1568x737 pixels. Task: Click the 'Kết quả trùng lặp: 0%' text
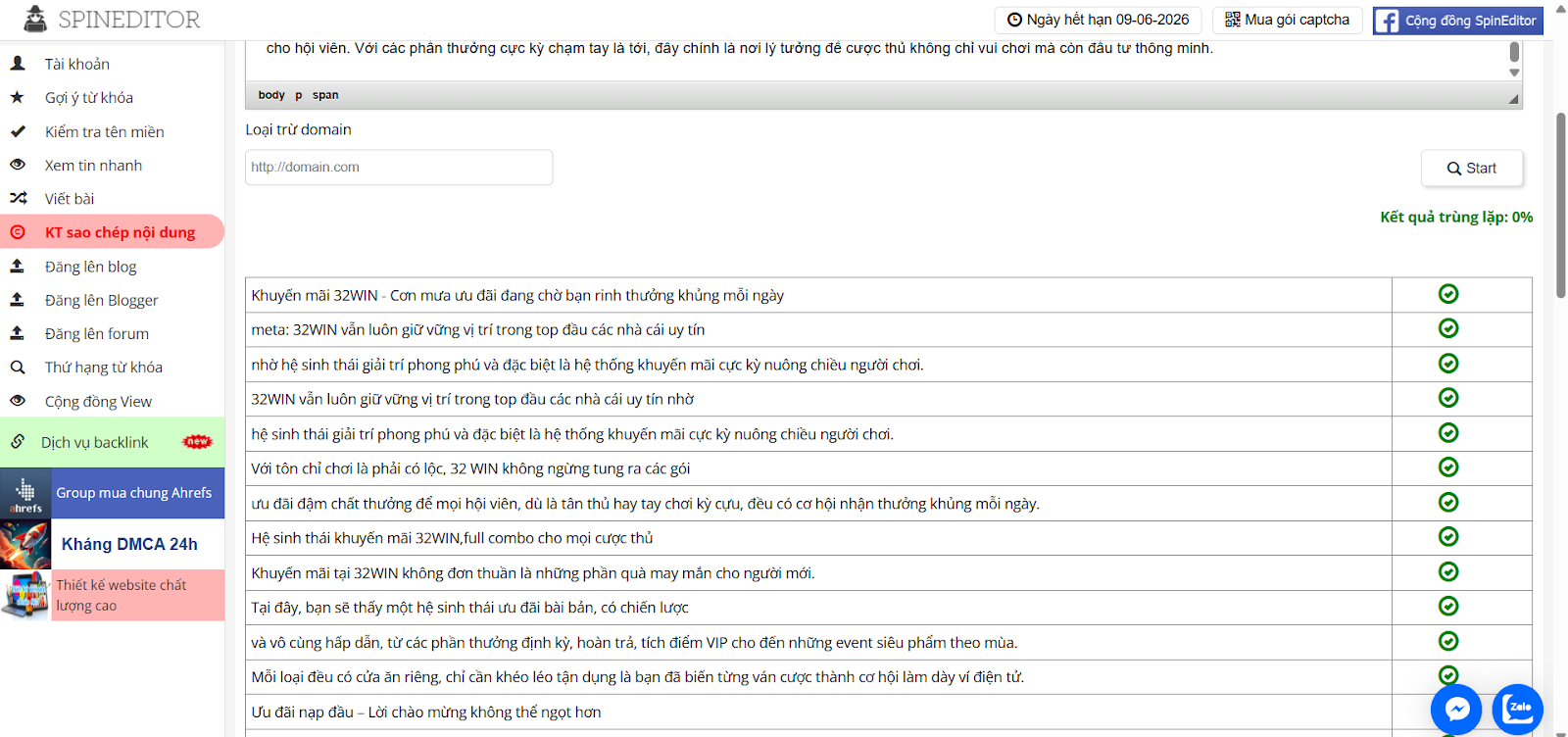[x=1456, y=217]
